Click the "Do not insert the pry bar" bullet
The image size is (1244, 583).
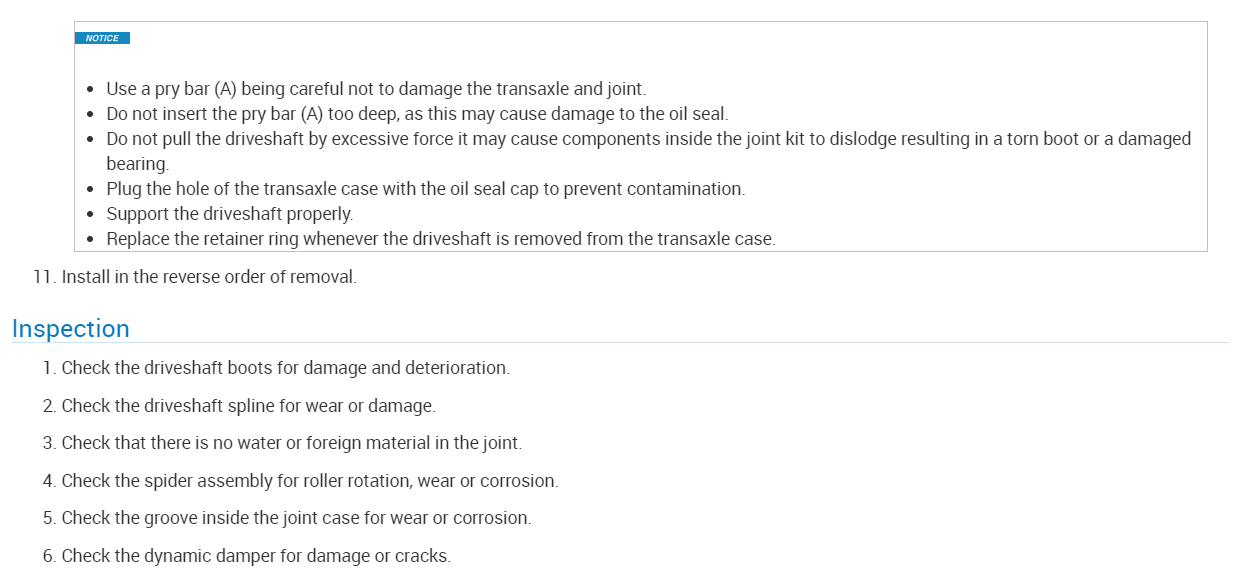click(417, 114)
